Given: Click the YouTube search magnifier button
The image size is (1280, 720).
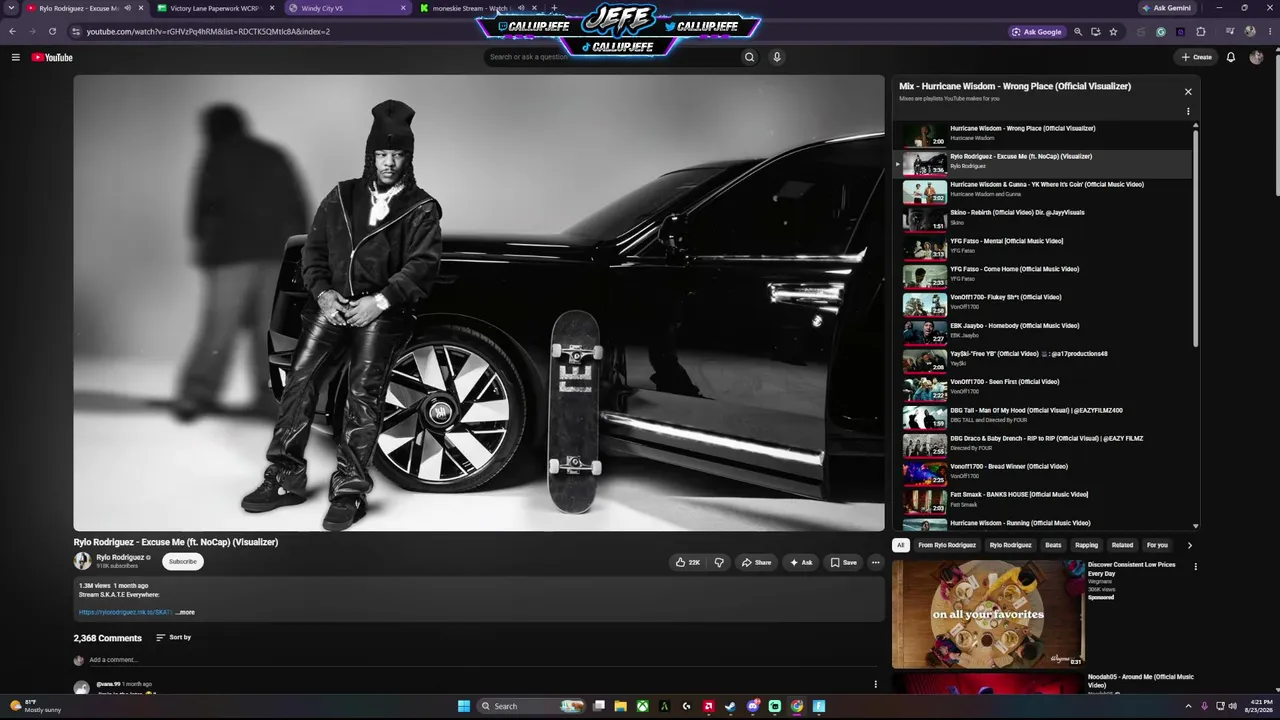Looking at the screenshot, I should 749,57.
